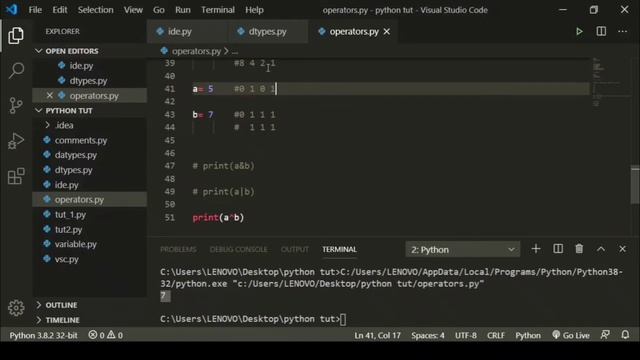Switch to Debug Console tab
The width and height of the screenshot is (640, 360).
(x=238, y=249)
